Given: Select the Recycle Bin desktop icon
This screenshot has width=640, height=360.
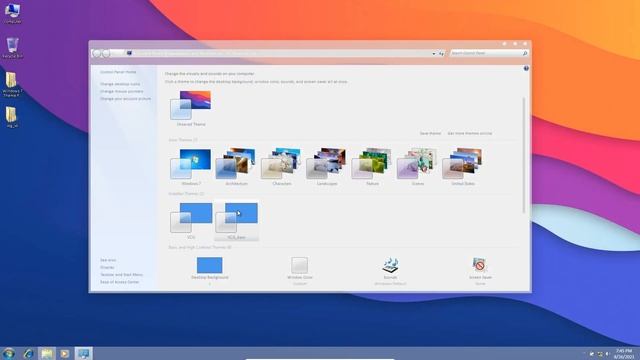Looking at the screenshot, I should tap(12, 47).
